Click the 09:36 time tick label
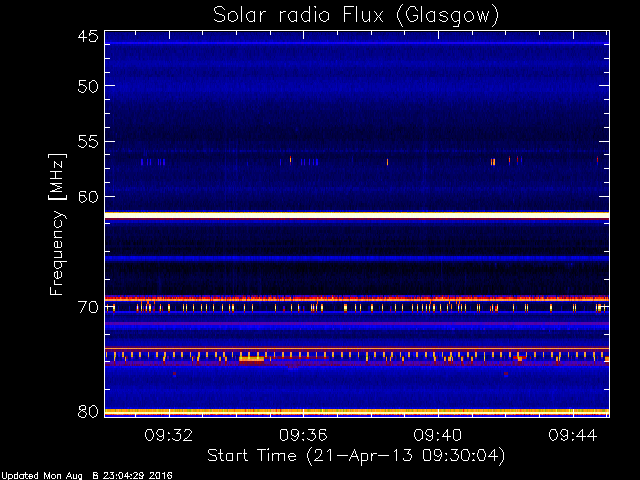This screenshot has width=640, height=480. [303, 435]
